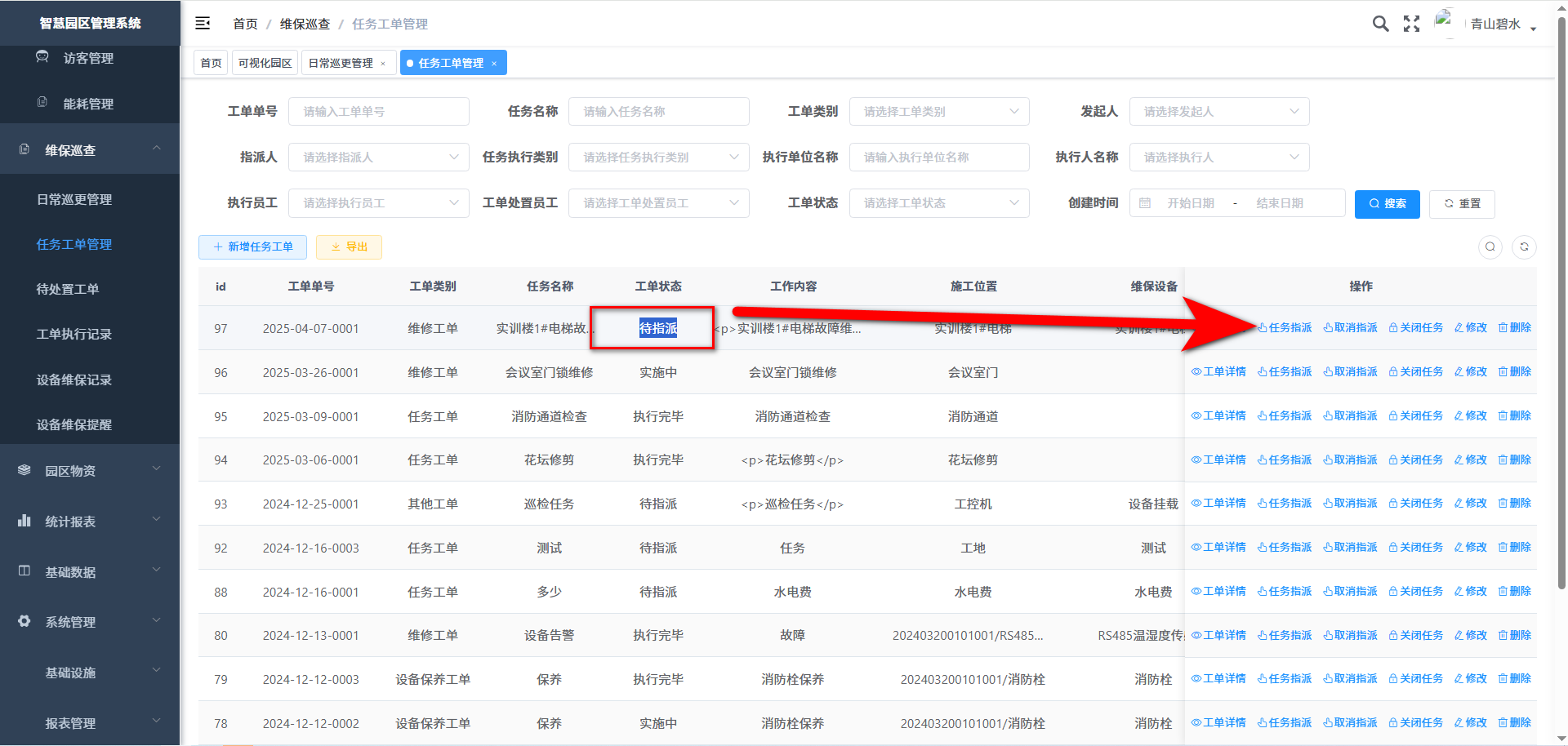1568x746 pixels.
Task: Collapse the 维保巡查 sidebar menu
Action: [90, 150]
